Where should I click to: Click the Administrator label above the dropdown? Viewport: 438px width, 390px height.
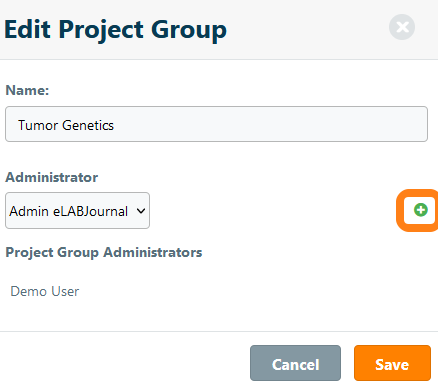coord(52,177)
